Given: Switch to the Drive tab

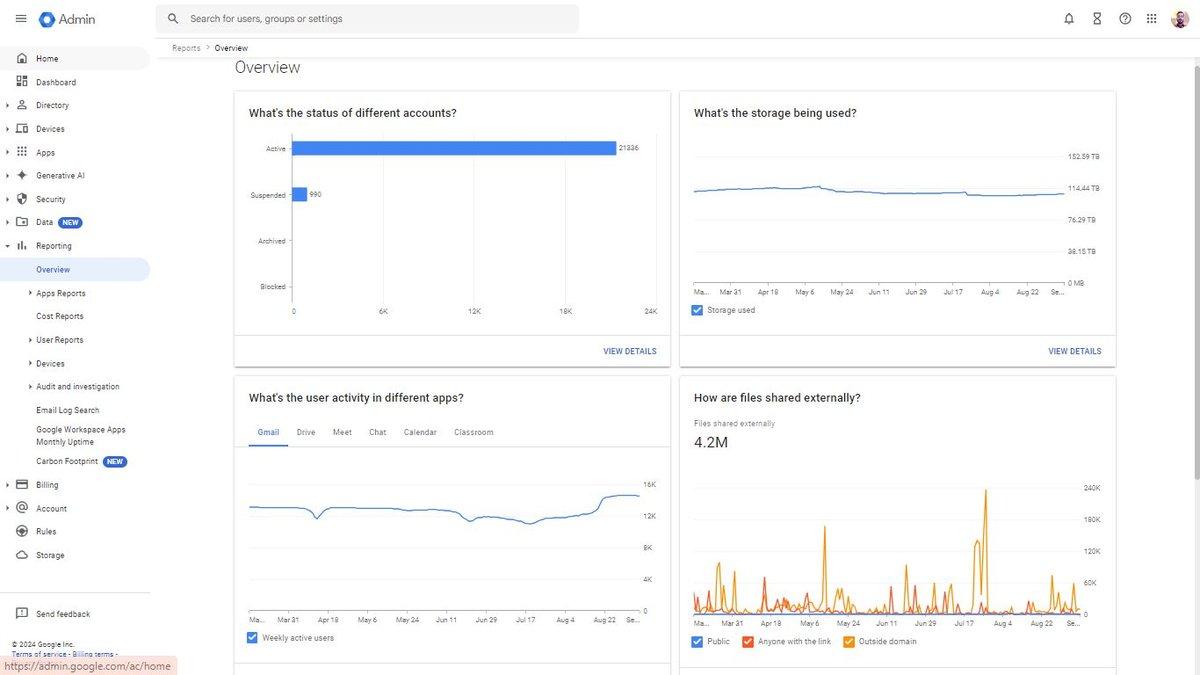Looking at the screenshot, I should [306, 432].
